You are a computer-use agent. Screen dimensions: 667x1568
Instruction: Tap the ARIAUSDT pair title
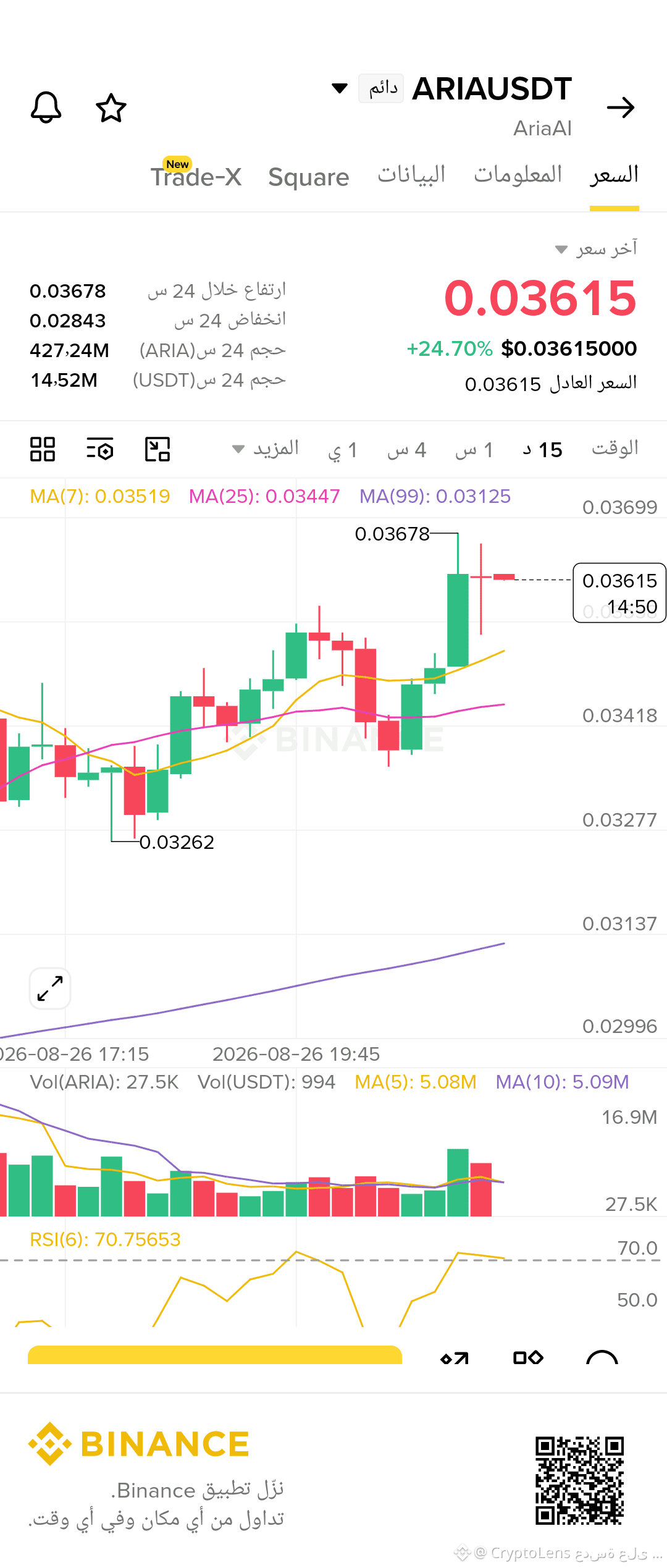(492, 88)
